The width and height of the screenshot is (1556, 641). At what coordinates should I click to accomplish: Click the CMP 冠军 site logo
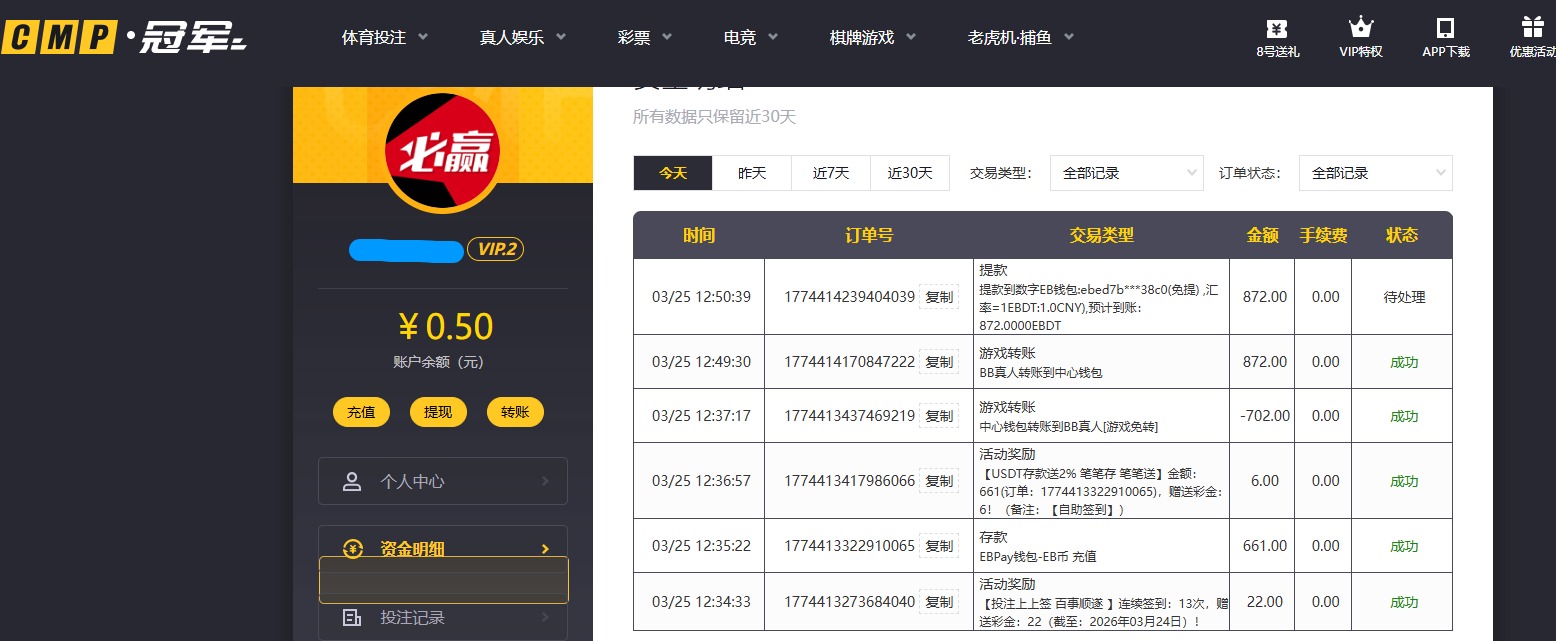(120, 37)
